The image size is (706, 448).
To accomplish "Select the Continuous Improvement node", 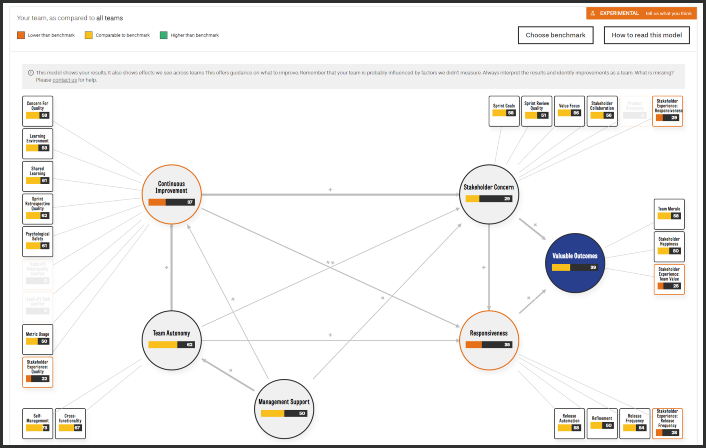I will (172, 195).
